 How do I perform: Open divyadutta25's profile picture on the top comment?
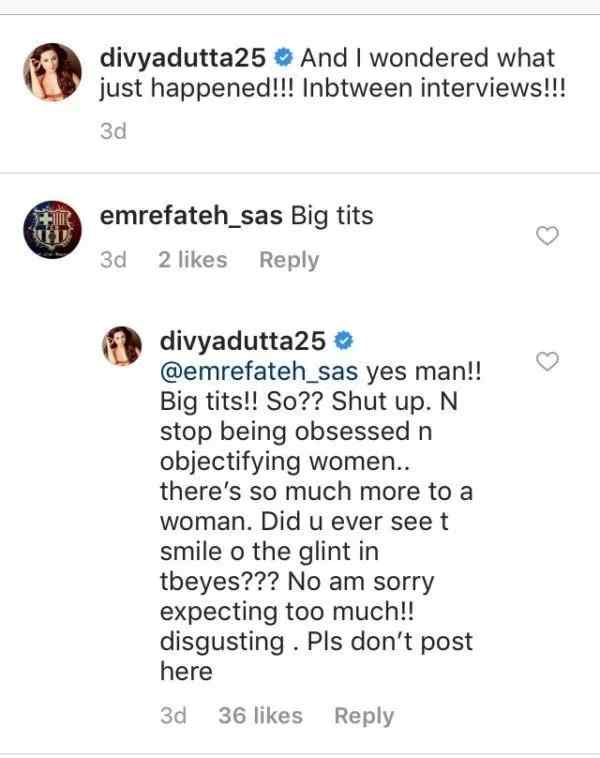pyautogui.click(x=51, y=72)
